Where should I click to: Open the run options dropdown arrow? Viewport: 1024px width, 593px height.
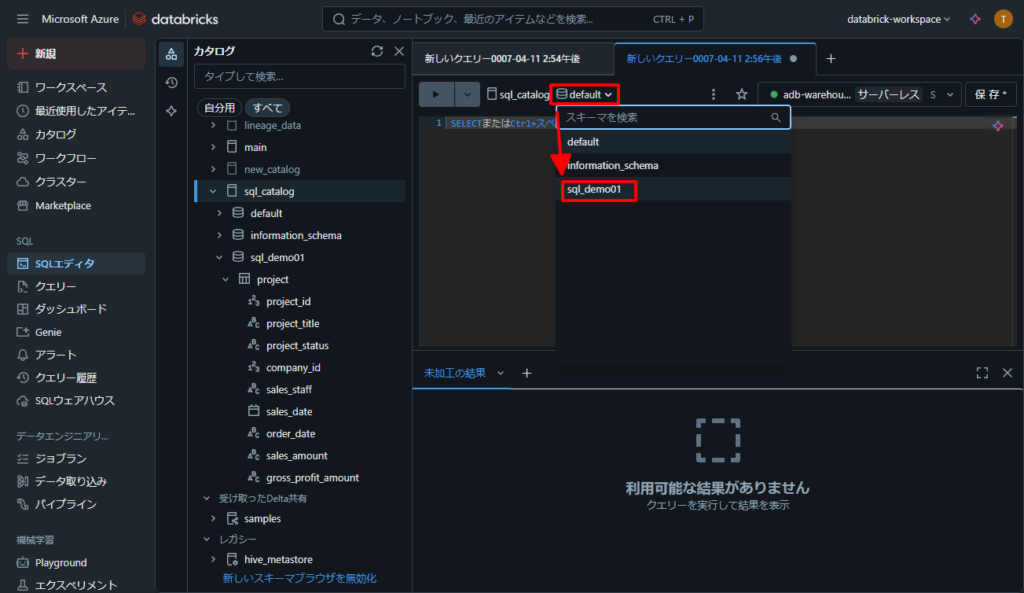click(467, 95)
